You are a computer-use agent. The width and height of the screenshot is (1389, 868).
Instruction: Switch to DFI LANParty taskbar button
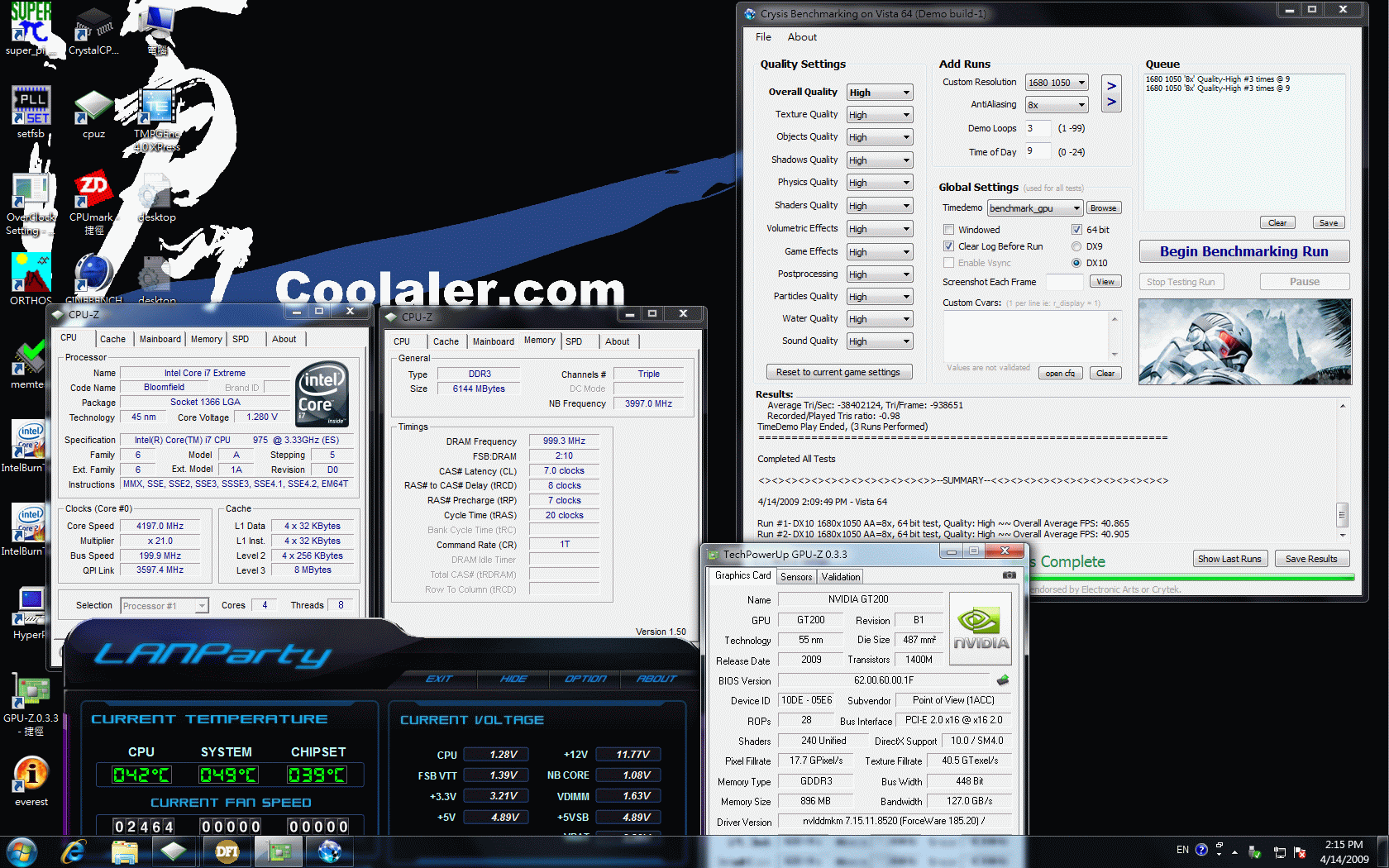(x=227, y=851)
